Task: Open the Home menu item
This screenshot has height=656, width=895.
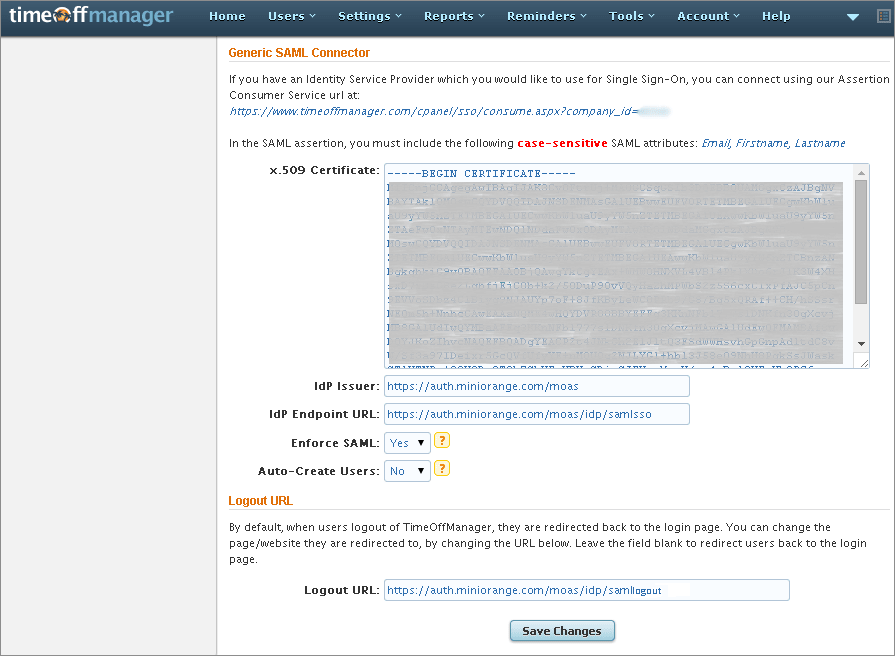Action: point(227,16)
